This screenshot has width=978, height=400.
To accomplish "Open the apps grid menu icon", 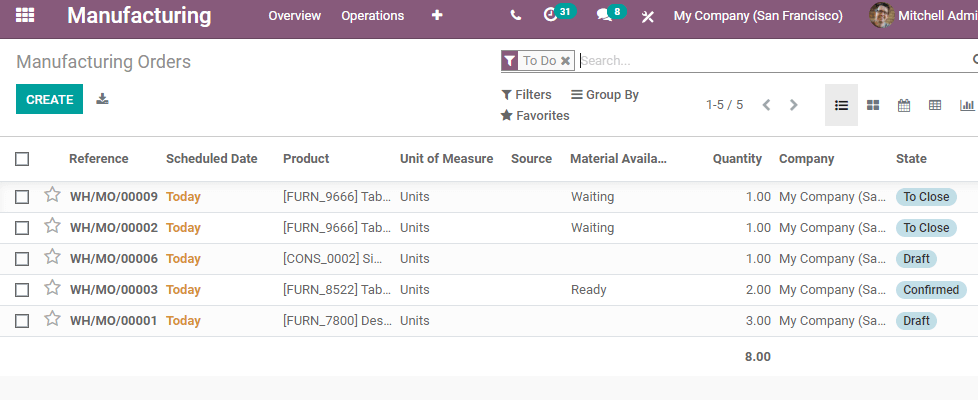I will pyautogui.click(x=25, y=16).
